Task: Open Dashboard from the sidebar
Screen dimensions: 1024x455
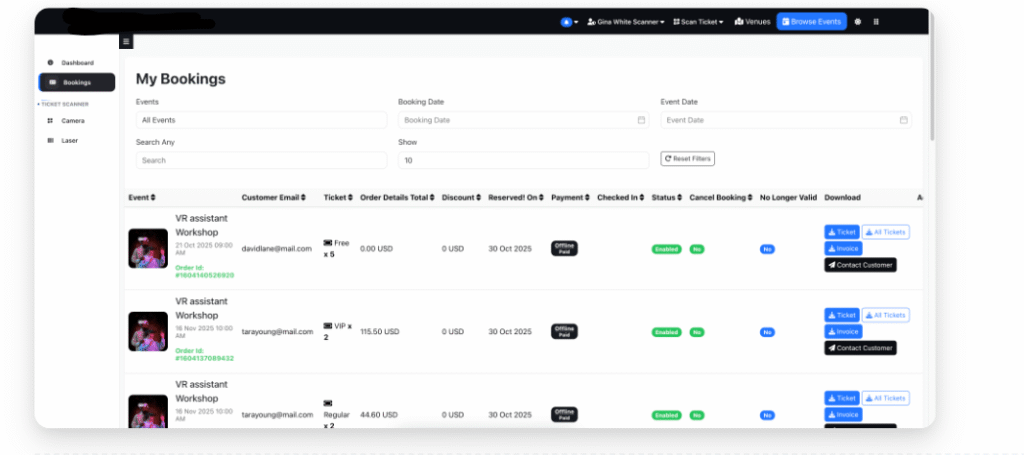Action: [76, 63]
